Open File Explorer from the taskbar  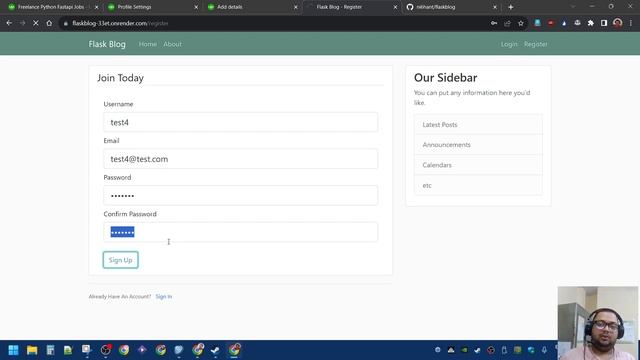(x=32, y=350)
